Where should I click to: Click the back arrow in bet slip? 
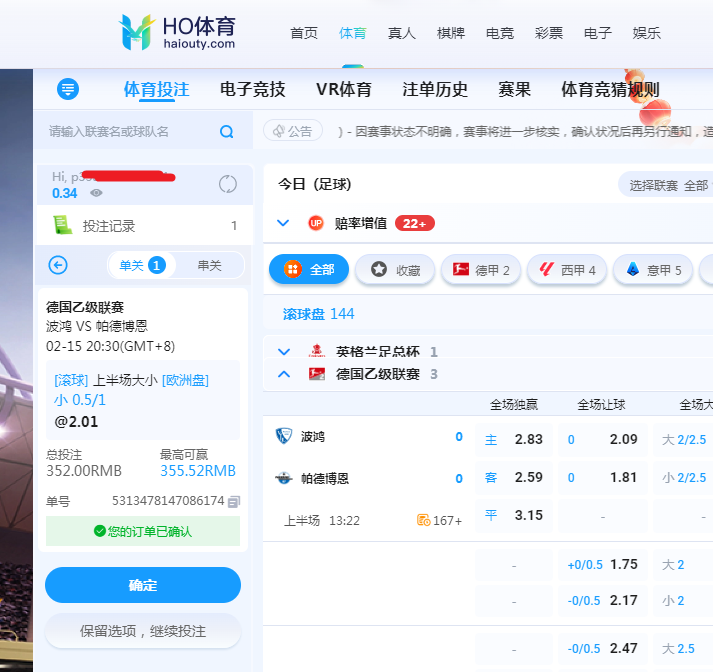click(58, 265)
